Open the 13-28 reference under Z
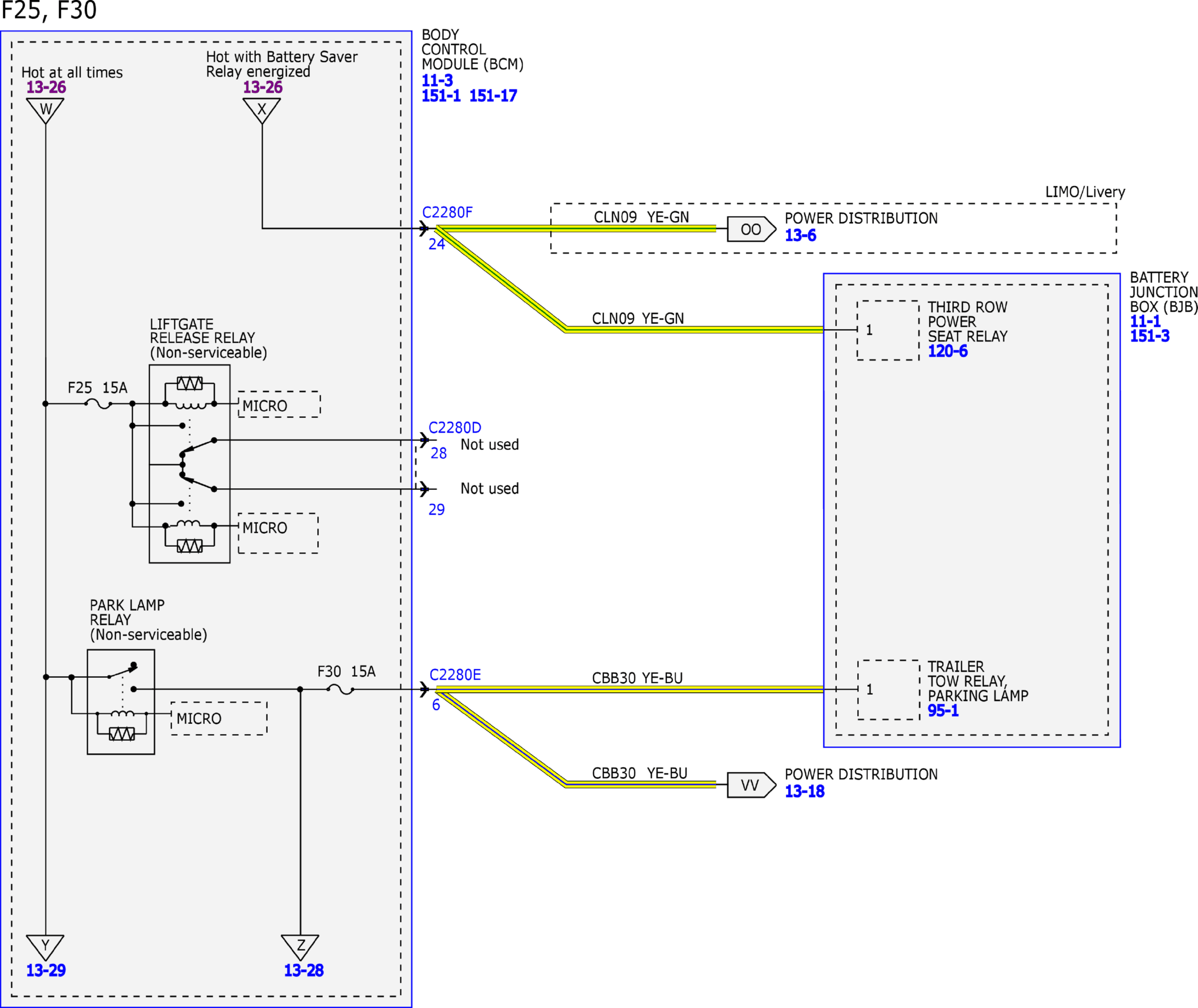This screenshot has height=1008, width=1198. 303,970
